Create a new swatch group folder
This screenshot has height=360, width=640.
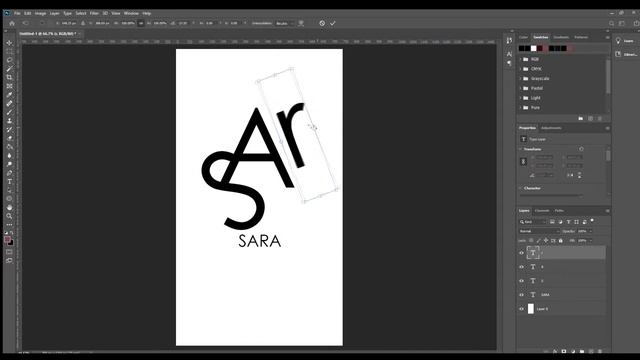(581, 118)
